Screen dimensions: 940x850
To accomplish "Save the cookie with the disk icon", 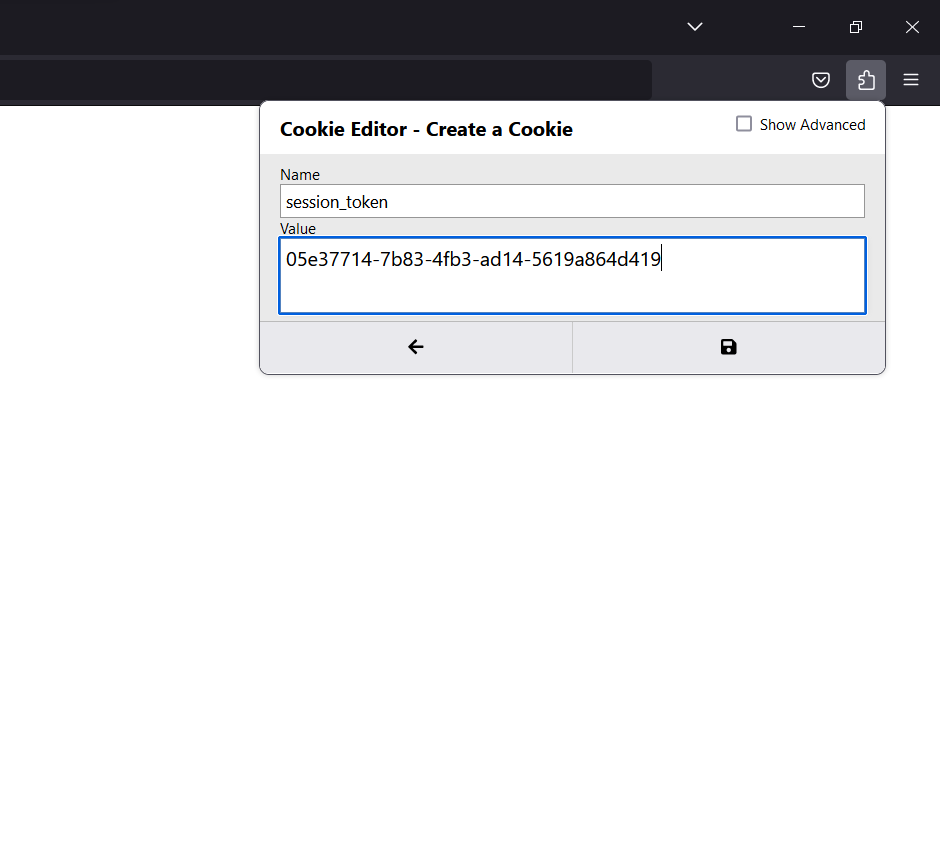I will pos(728,347).
